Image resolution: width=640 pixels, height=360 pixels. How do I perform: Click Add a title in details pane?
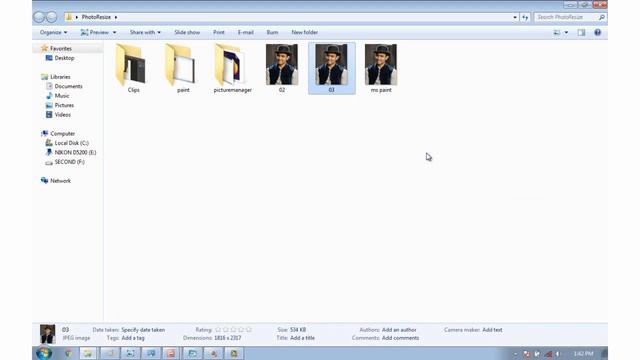[x=302, y=338]
